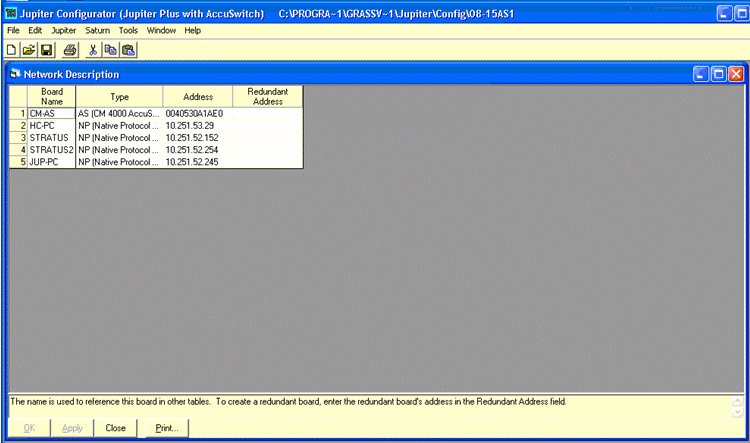Select row header number 1
The width and height of the screenshot is (750, 443).
tap(18, 113)
